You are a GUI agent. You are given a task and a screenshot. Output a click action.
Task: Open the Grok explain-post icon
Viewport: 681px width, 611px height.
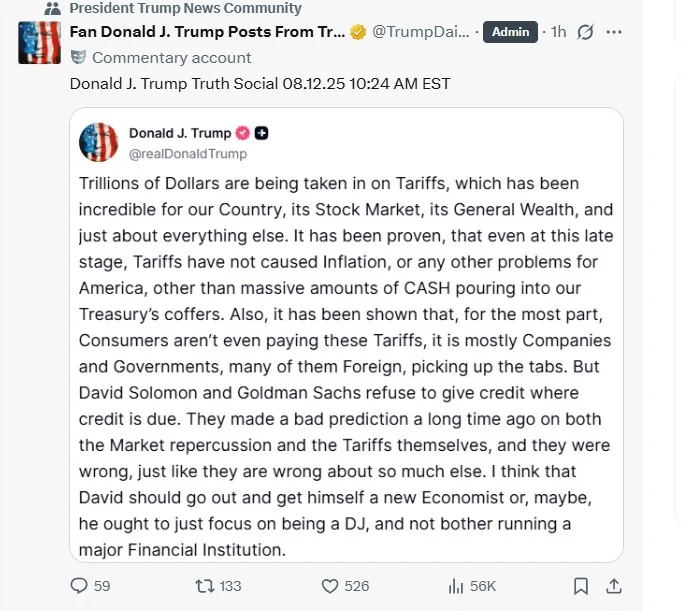click(586, 32)
